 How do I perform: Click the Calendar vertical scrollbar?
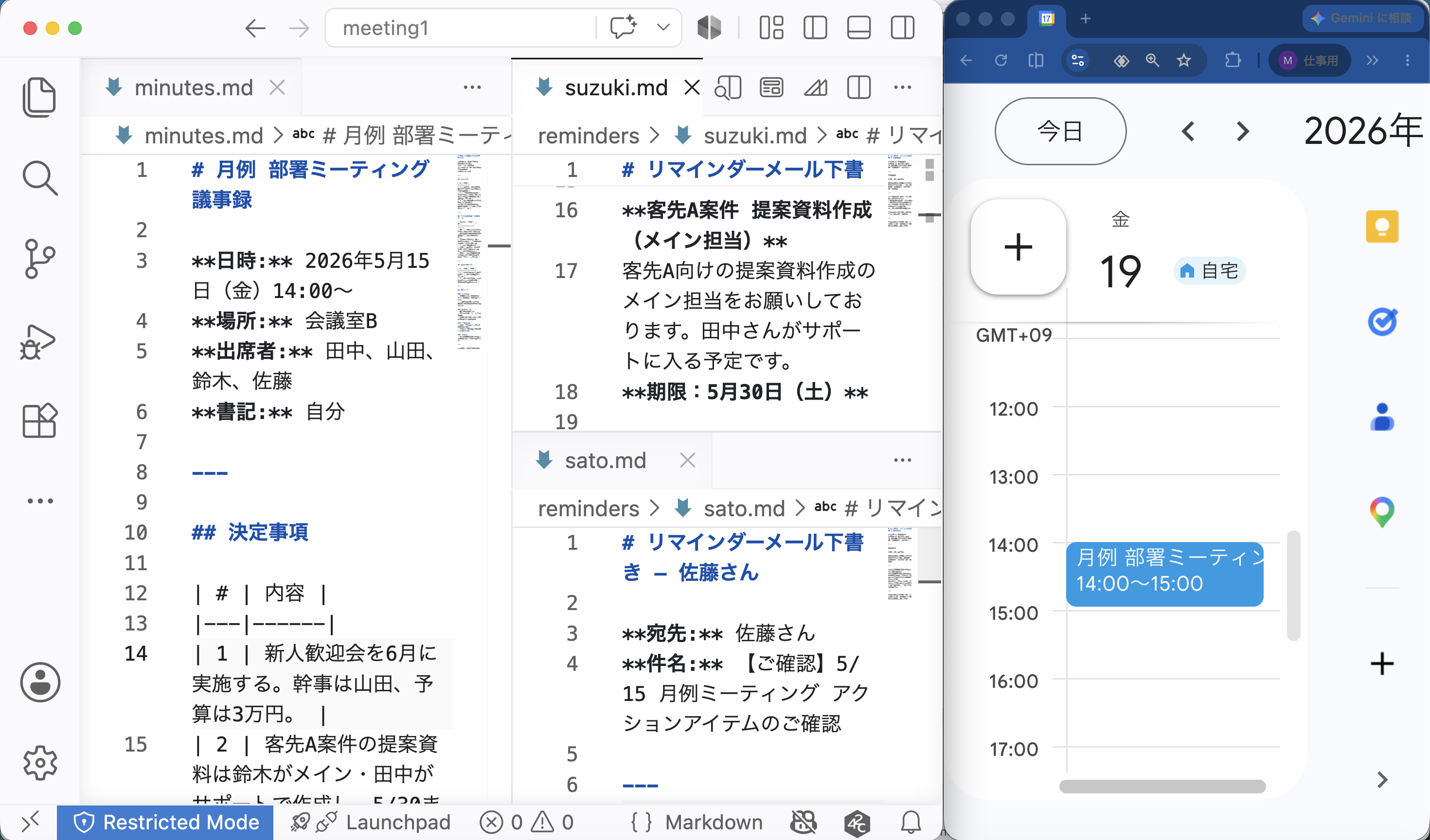tap(1293, 585)
